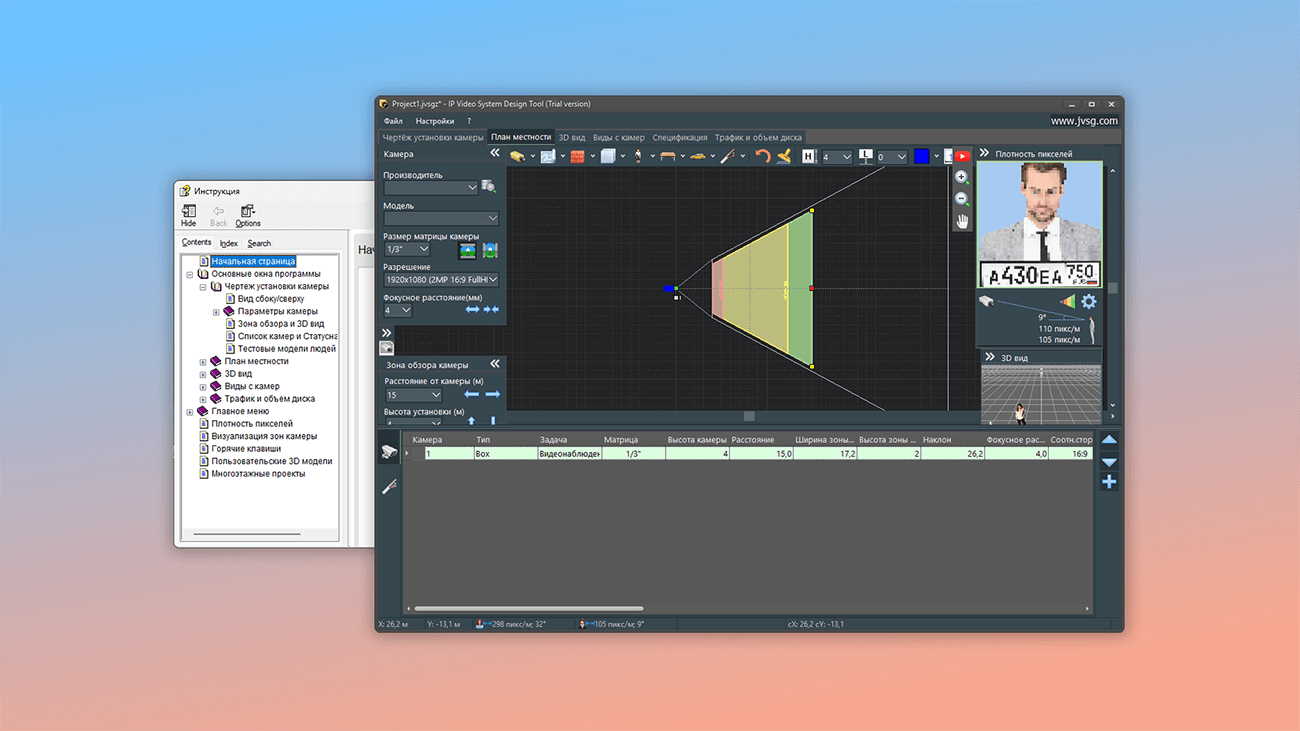The width and height of the screenshot is (1300, 731).
Task: Open pixel density gear settings
Action: pyautogui.click(x=1088, y=301)
